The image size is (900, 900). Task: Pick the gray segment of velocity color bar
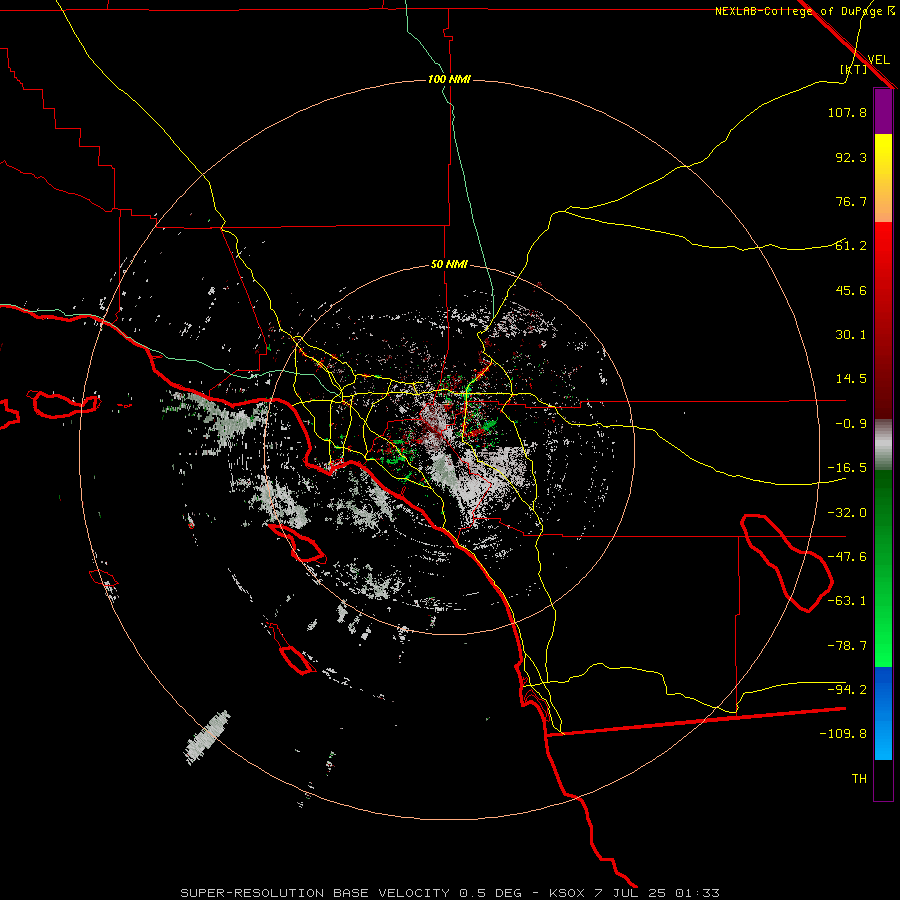coord(883,445)
